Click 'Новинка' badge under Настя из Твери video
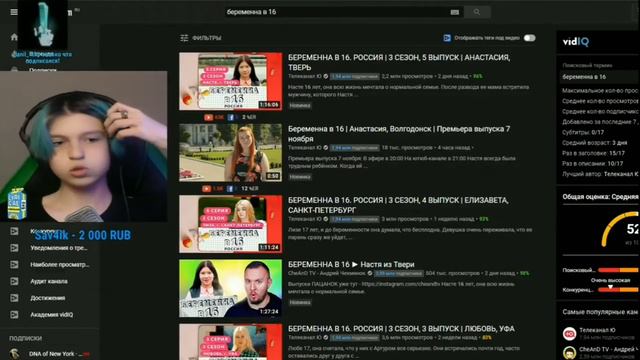 click(300, 303)
